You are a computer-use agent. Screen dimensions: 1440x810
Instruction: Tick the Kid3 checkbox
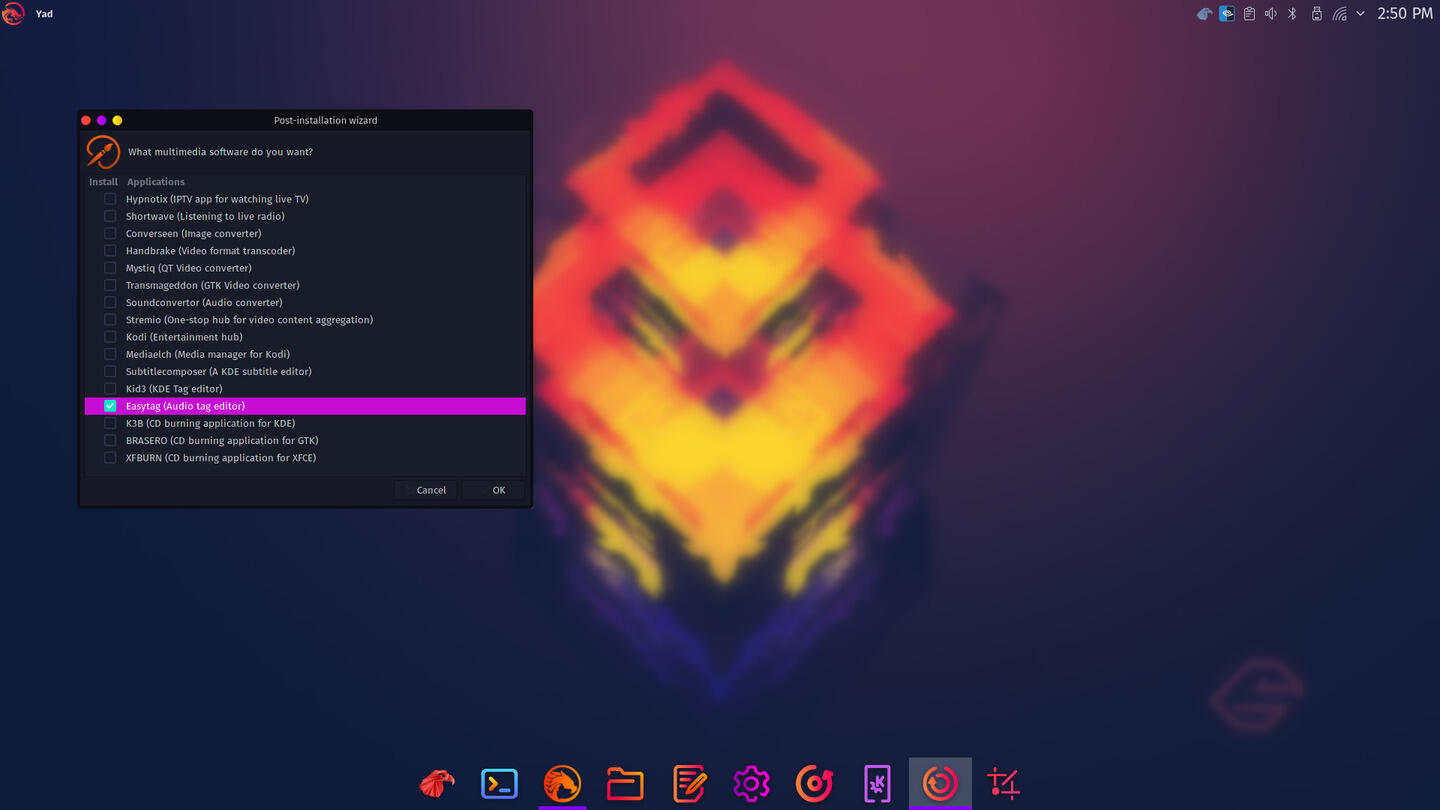pyautogui.click(x=110, y=389)
